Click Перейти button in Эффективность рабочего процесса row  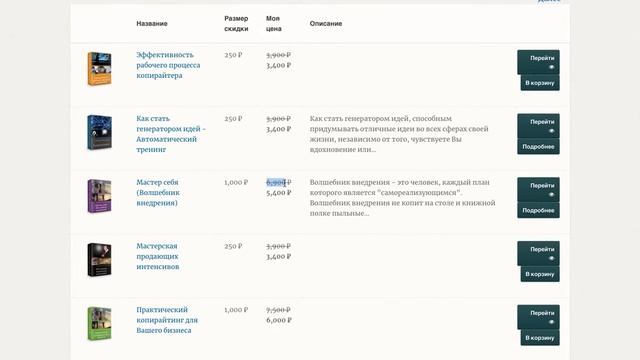point(538,62)
